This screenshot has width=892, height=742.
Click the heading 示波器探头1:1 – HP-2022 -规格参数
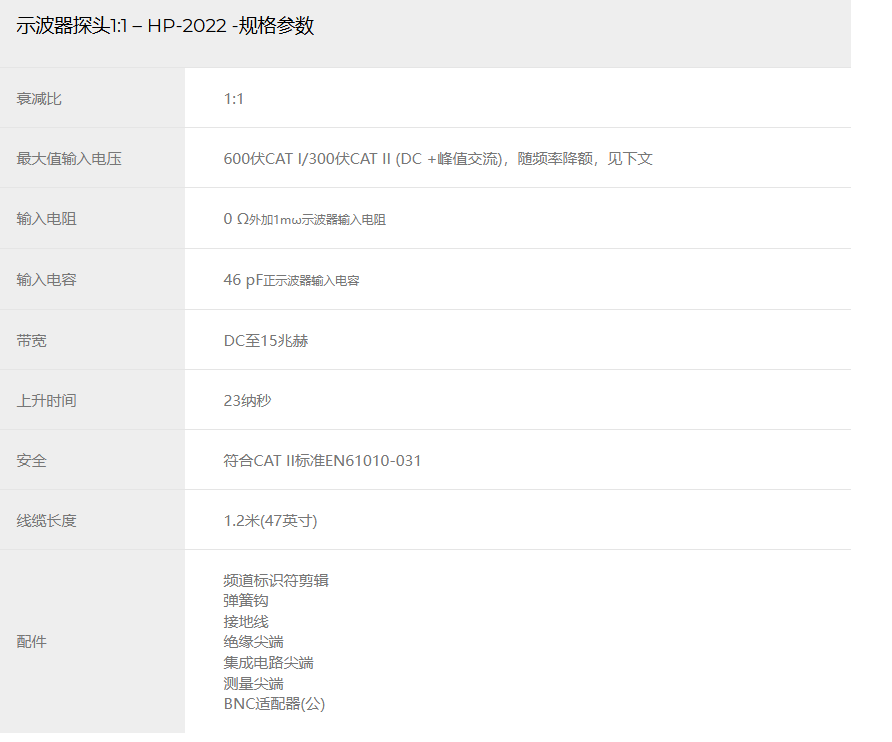click(x=165, y=26)
